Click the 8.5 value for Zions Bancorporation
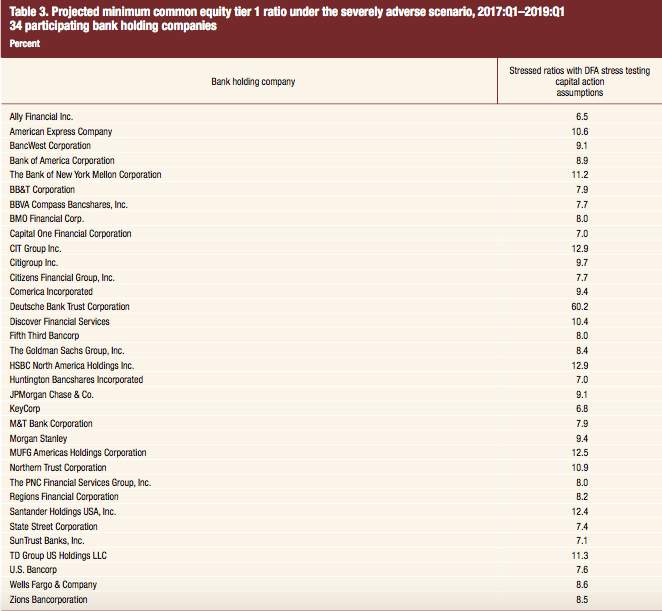 582,600
